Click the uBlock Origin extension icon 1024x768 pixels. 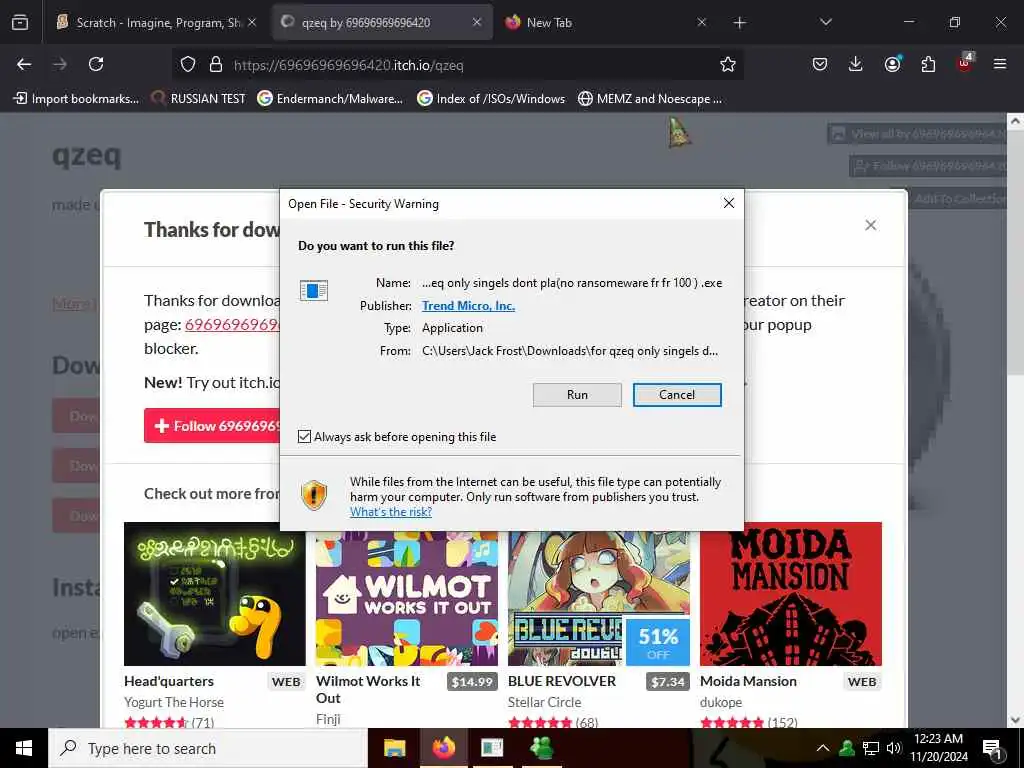click(965, 63)
